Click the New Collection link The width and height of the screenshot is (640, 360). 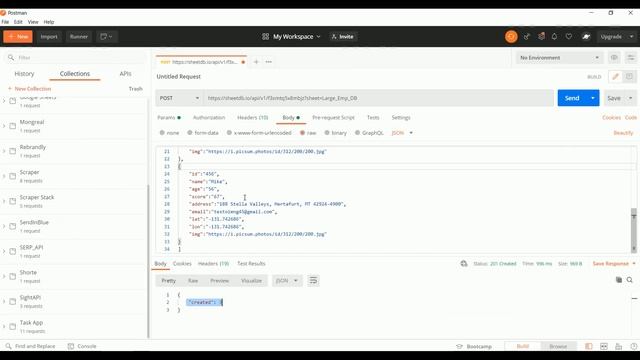(30, 89)
